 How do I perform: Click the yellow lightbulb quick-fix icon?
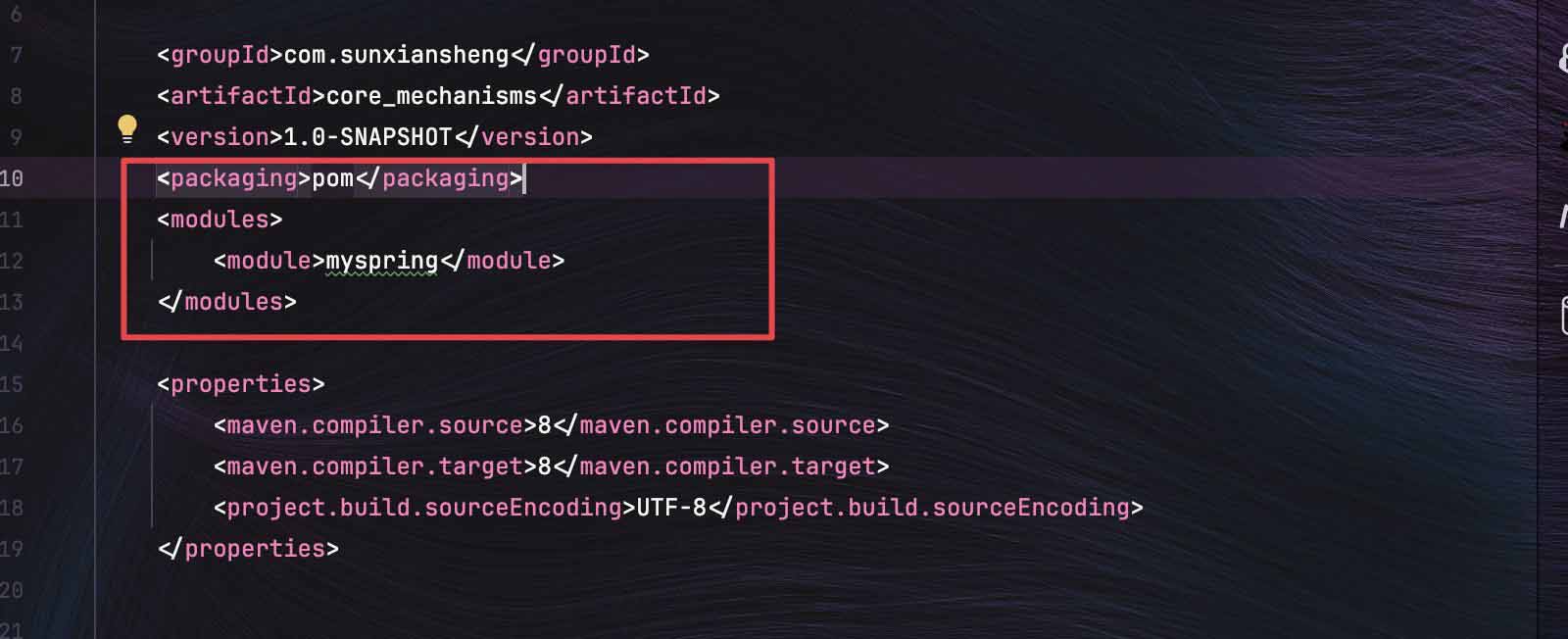tap(127, 128)
